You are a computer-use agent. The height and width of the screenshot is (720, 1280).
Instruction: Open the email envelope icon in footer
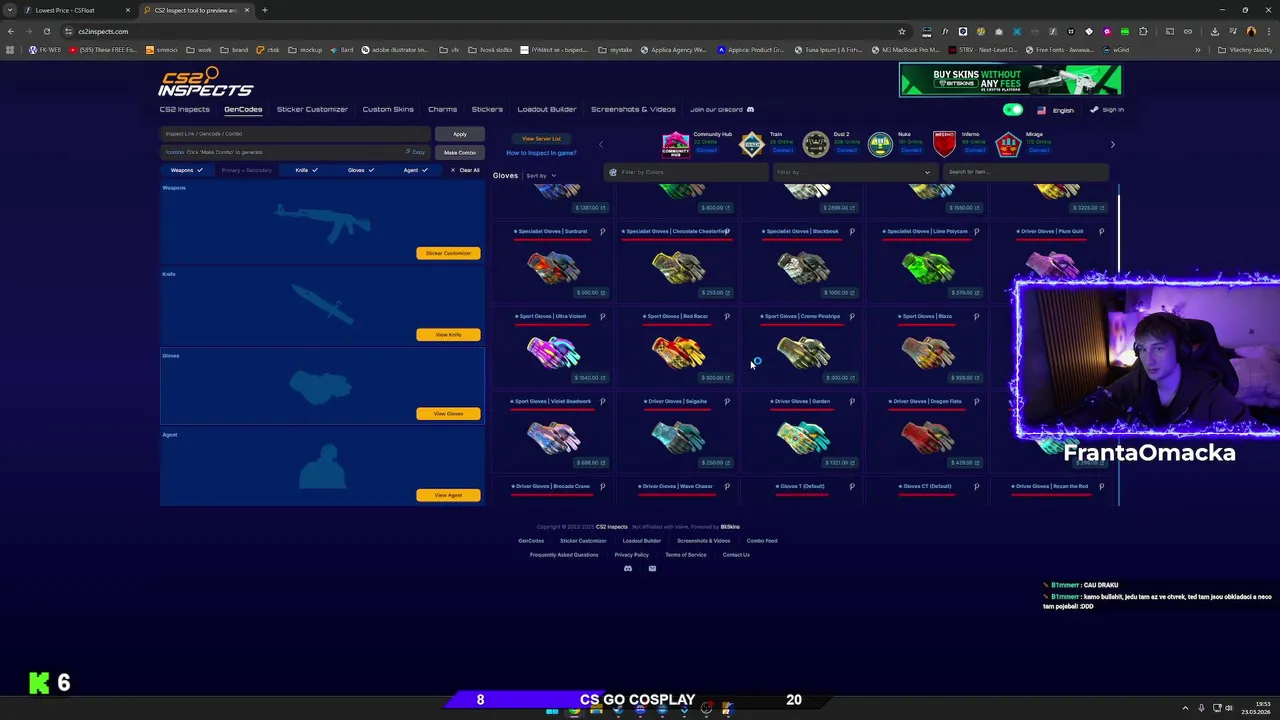point(652,568)
